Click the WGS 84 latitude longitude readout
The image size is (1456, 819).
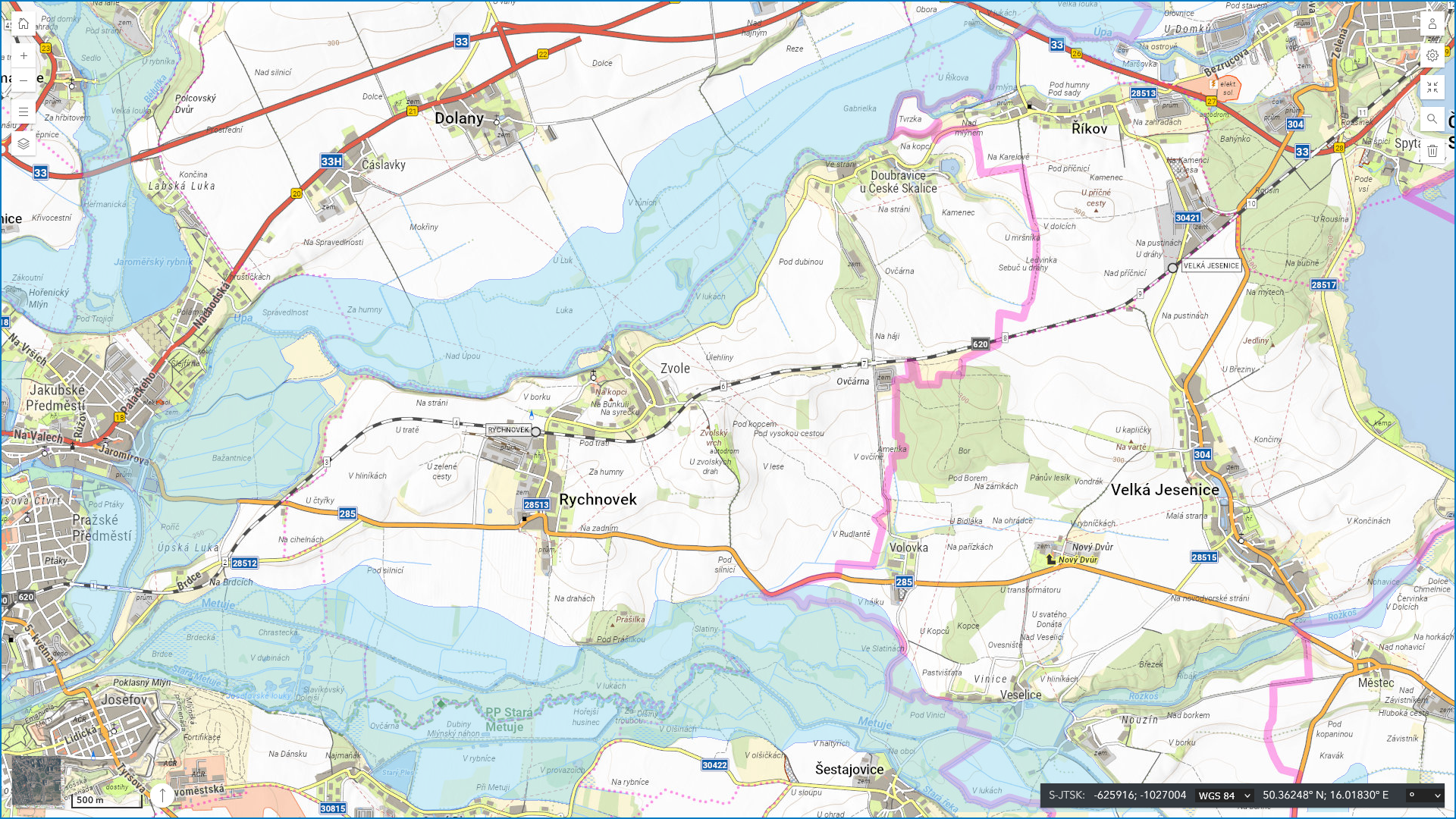[x=1326, y=795]
